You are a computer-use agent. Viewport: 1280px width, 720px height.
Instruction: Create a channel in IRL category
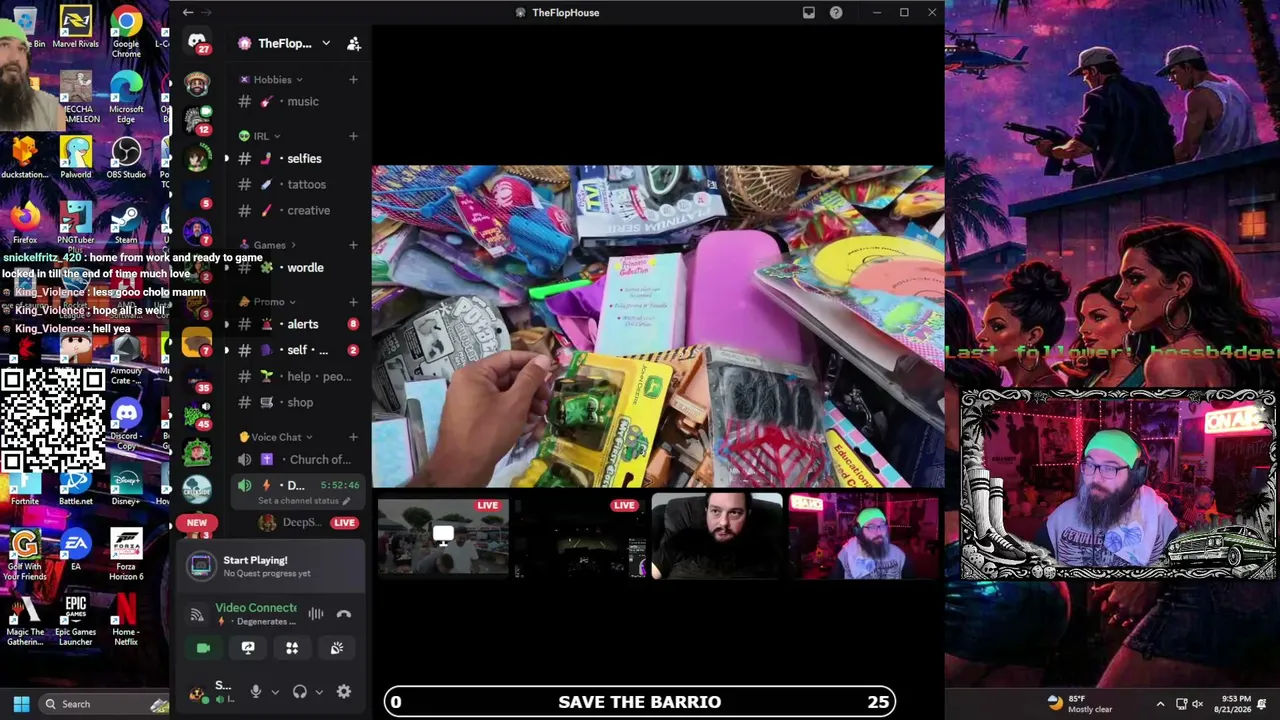tap(353, 136)
